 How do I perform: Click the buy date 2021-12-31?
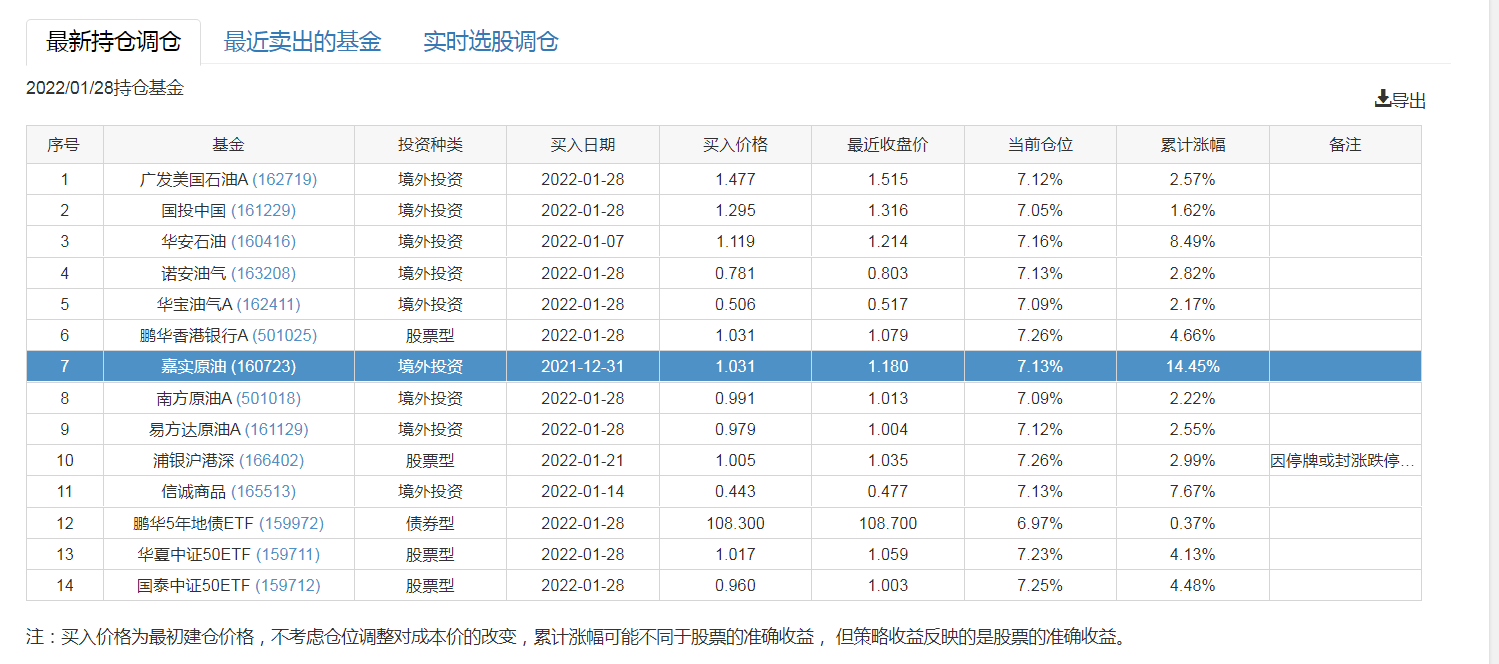tap(583, 367)
